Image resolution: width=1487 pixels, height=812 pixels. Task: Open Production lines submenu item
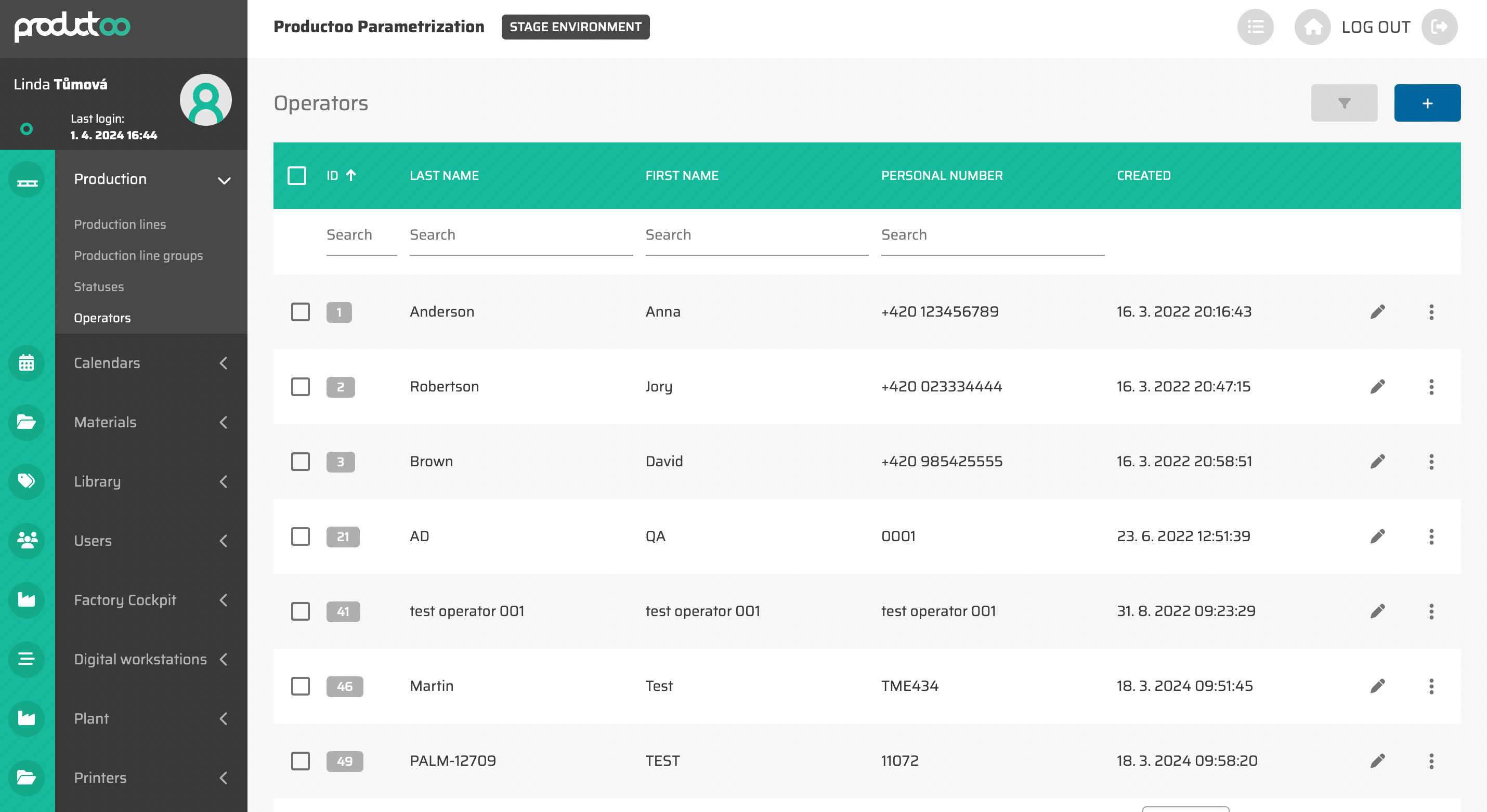click(x=120, y=225)
